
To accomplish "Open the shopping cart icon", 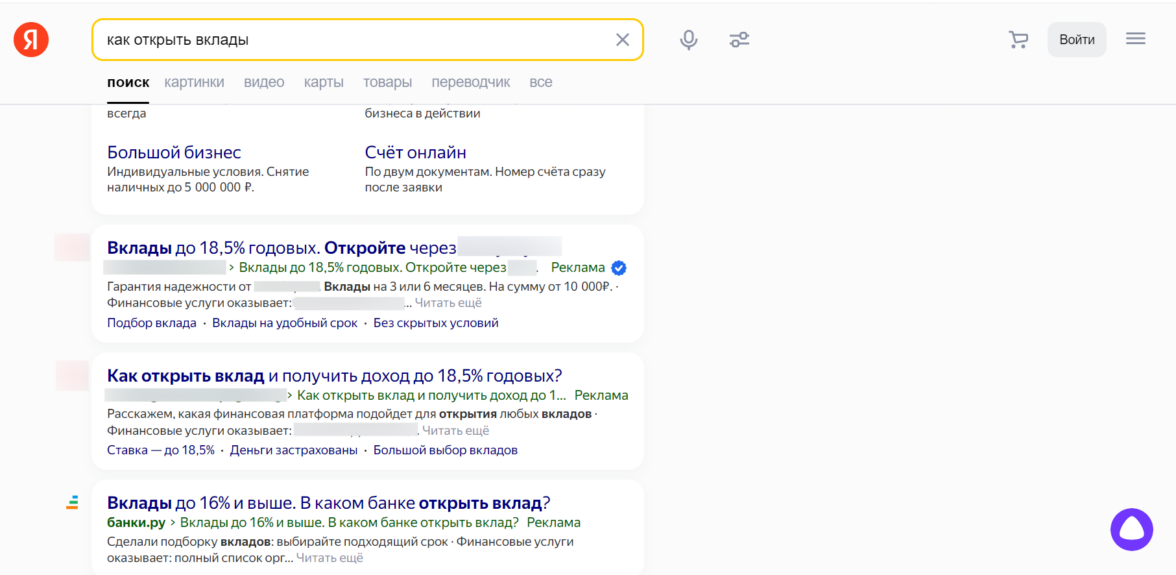I will [x=1018, y=40].
